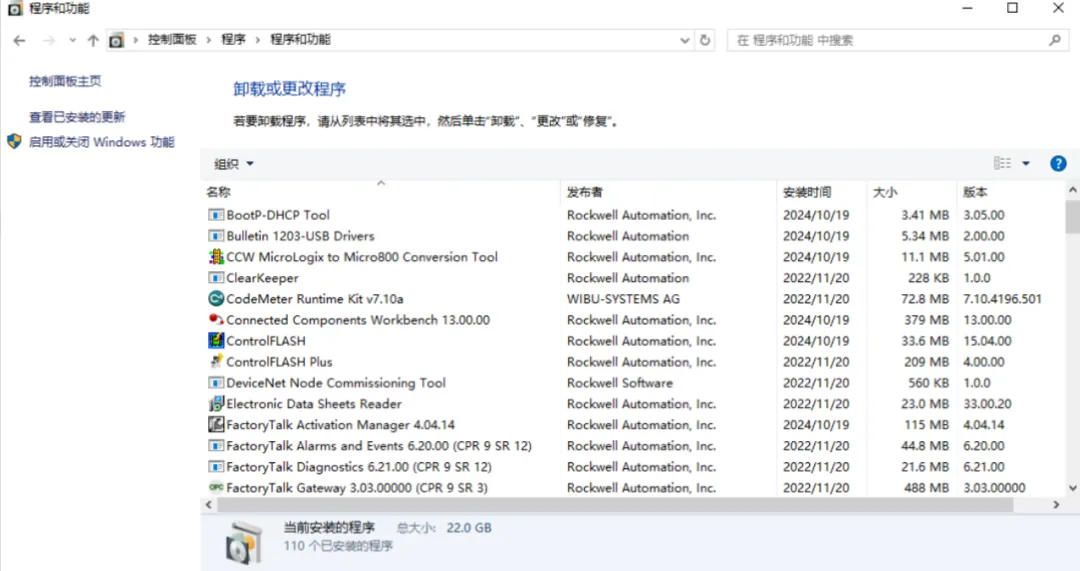This screenshot has height=571, width=1080.
Task: Go forward with the right arrow
Action: click(x=48, y=41)
